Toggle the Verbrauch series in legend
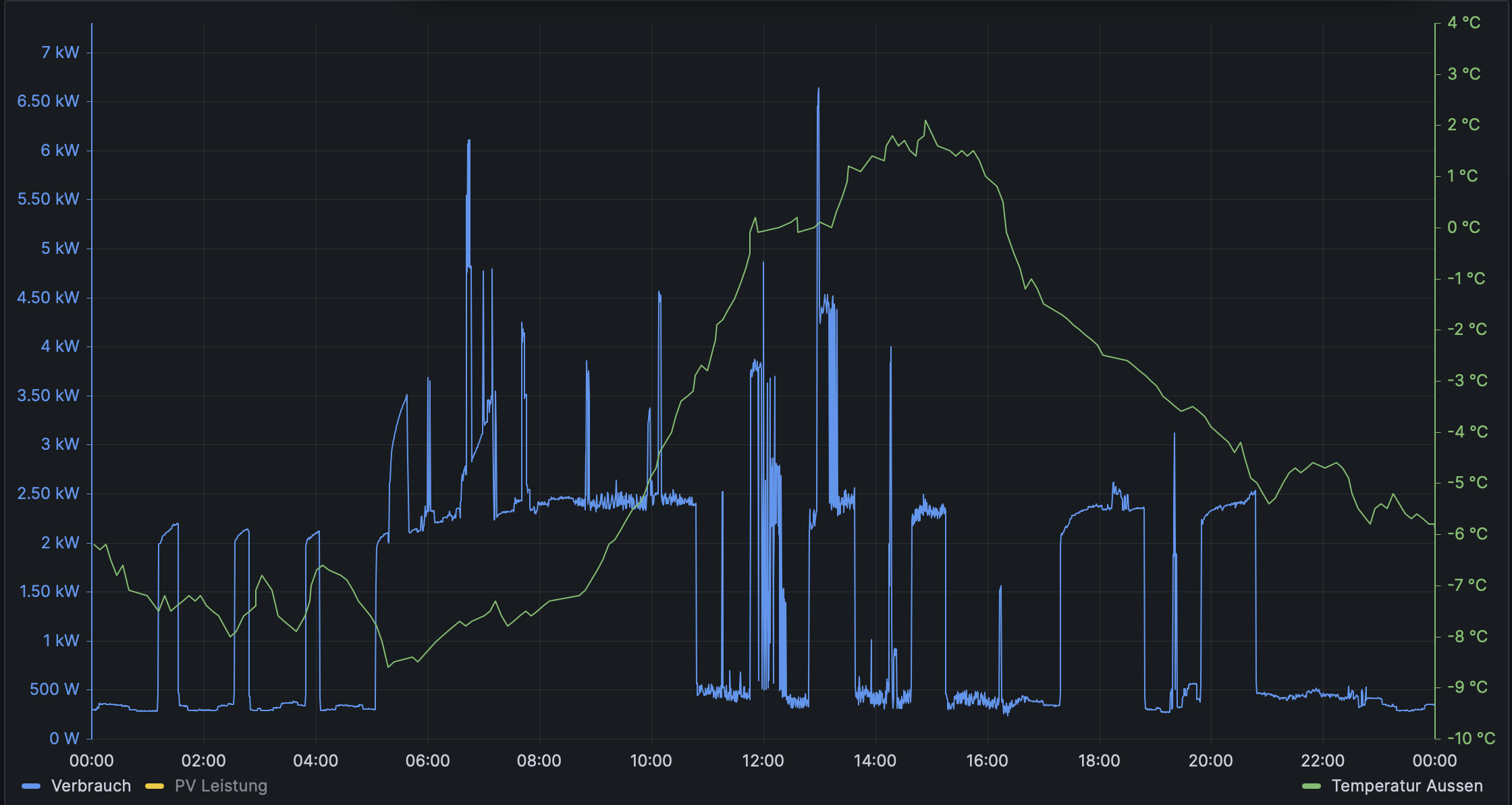The height and width of the screenshot is (805, 1512). click(x=91, y=786)
